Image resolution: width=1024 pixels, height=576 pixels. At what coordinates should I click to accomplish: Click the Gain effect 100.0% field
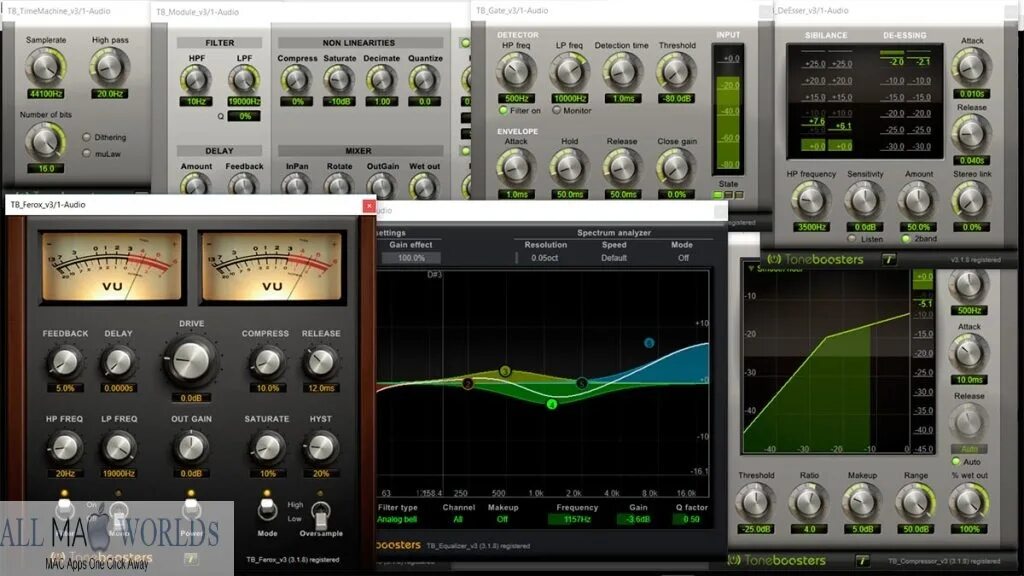[411, 258]
